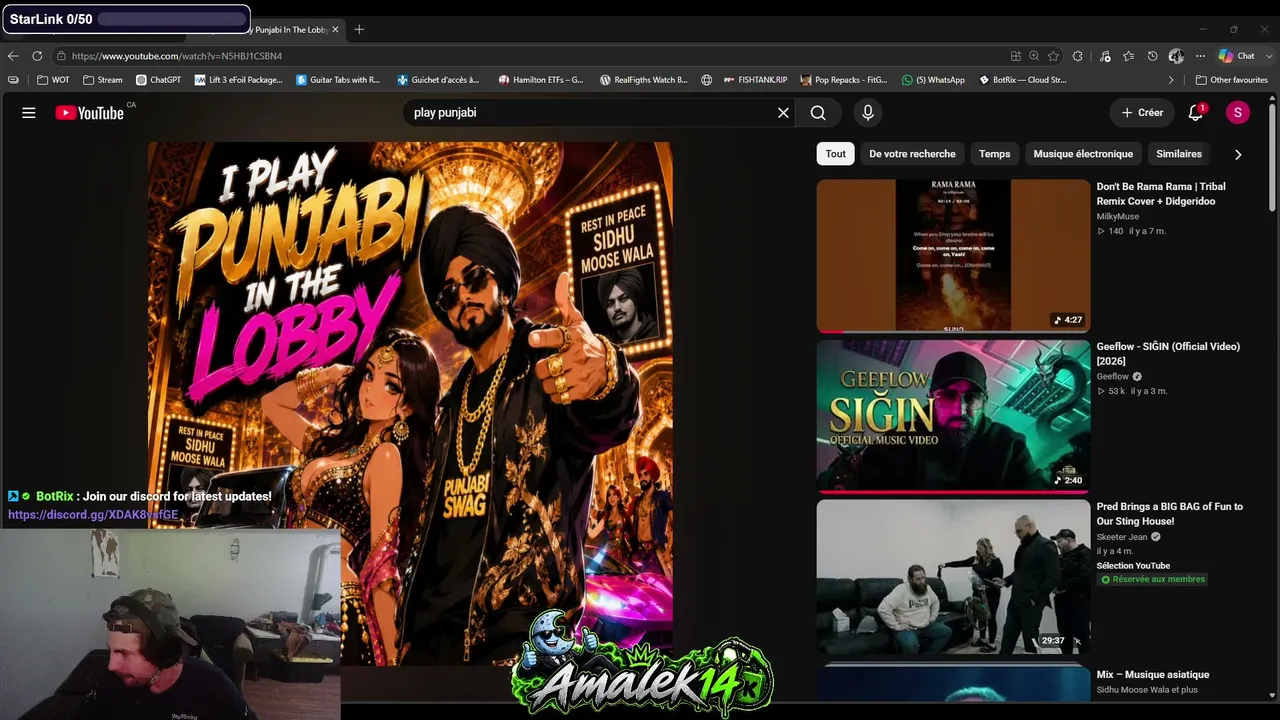Open the browser extensions puzzle icon
1280x720 pixels.
click(1077, 56)
